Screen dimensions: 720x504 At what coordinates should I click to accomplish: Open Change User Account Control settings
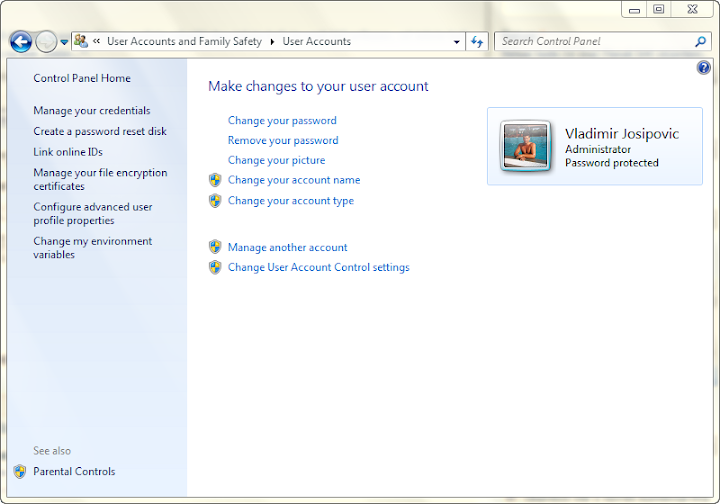319,267
